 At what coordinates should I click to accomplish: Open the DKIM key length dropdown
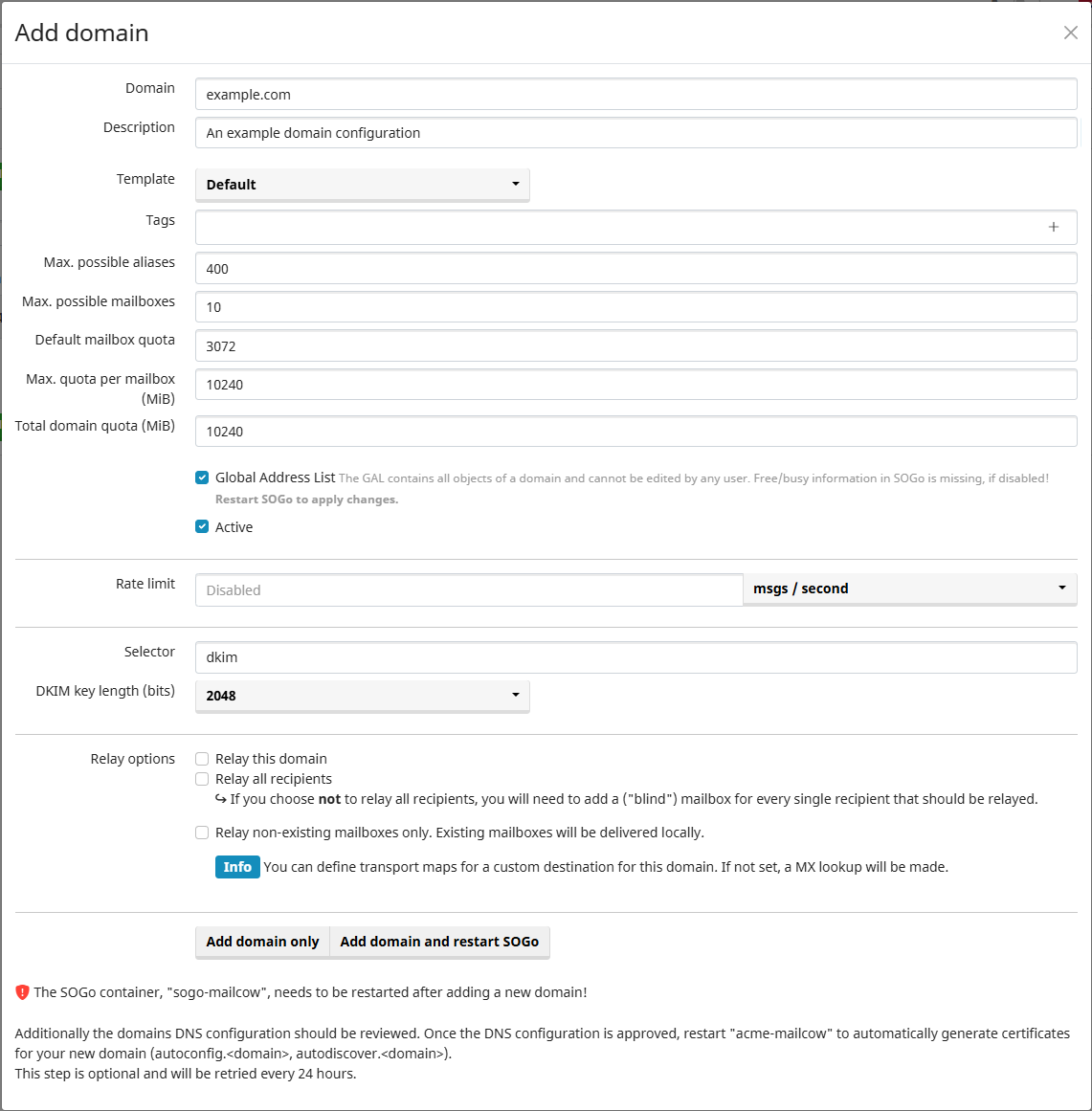(362, 696)
